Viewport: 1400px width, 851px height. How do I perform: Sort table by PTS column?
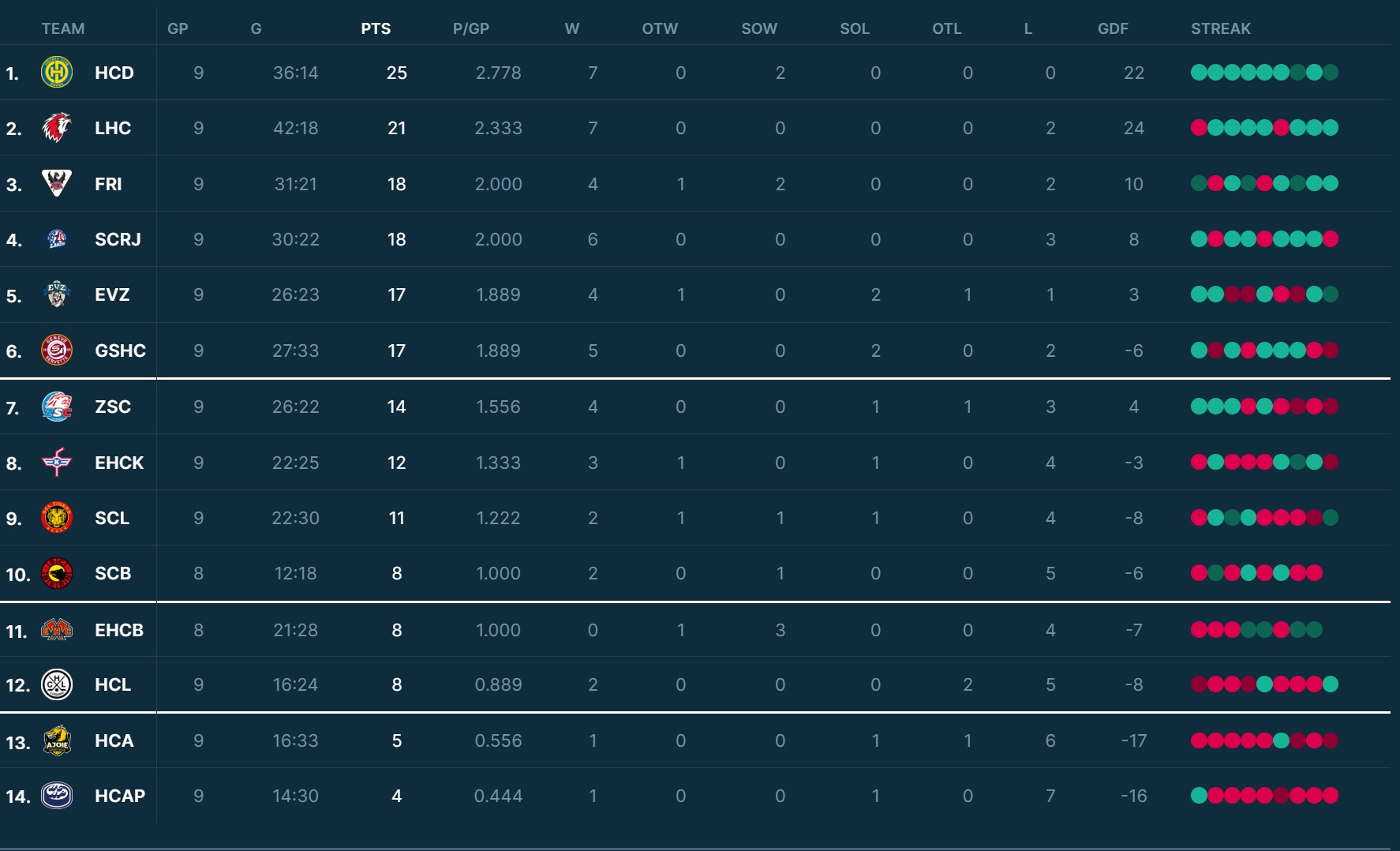tap(376, 28)
